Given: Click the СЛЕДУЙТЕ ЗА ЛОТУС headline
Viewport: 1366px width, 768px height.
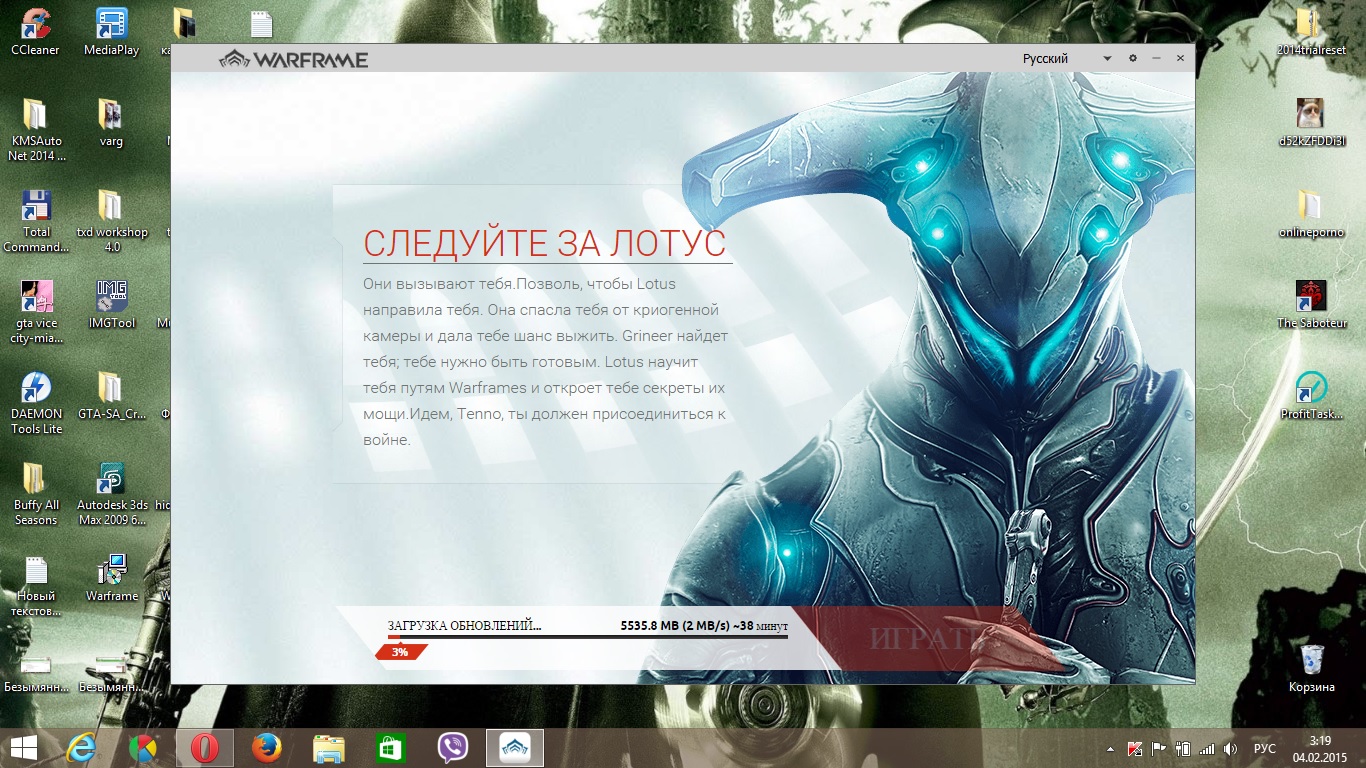Looking at the screenshot, I should coord(544,243).
